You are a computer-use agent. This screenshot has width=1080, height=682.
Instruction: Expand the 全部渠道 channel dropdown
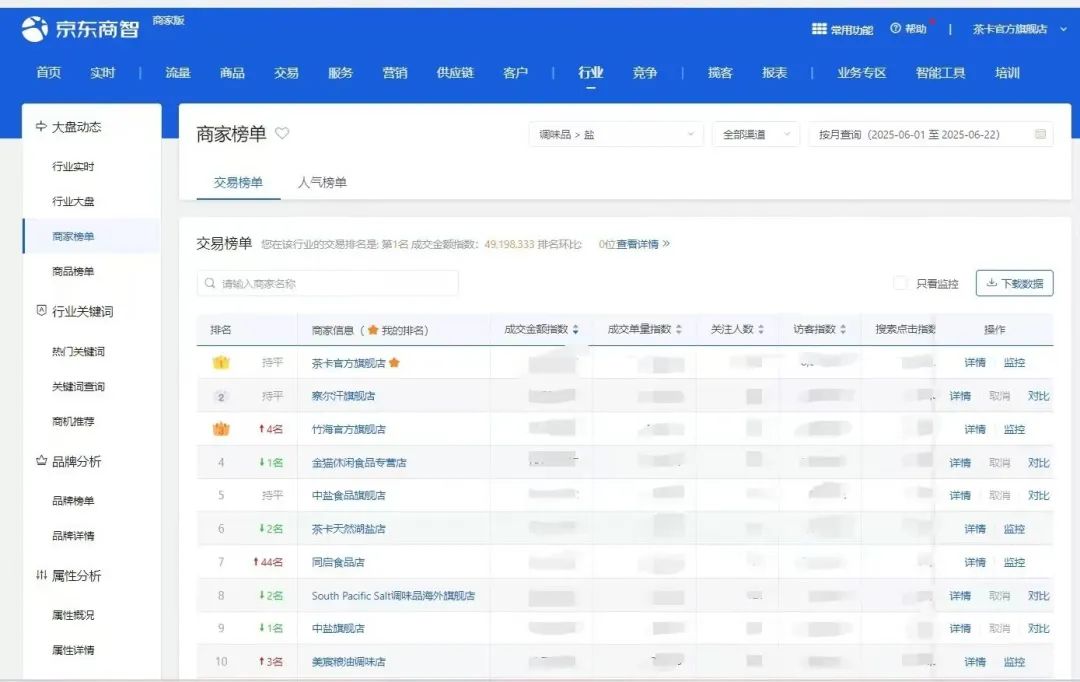(x=755, y=134)
